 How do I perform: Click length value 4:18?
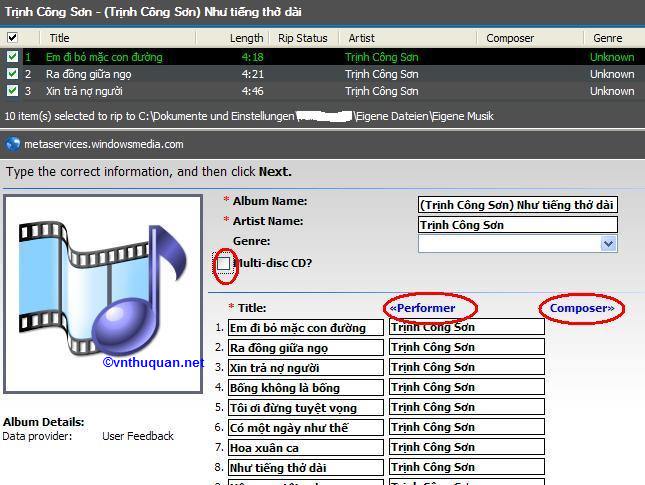252,57
